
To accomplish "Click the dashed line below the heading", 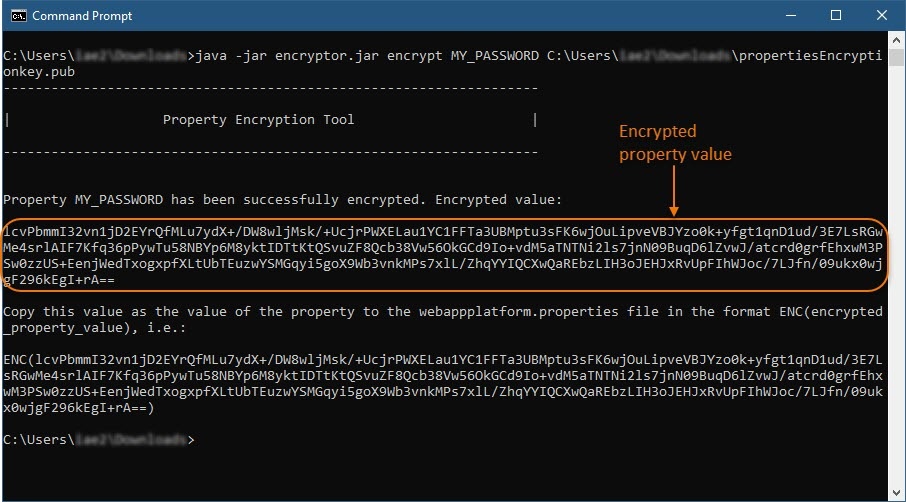I will (270, 152).
